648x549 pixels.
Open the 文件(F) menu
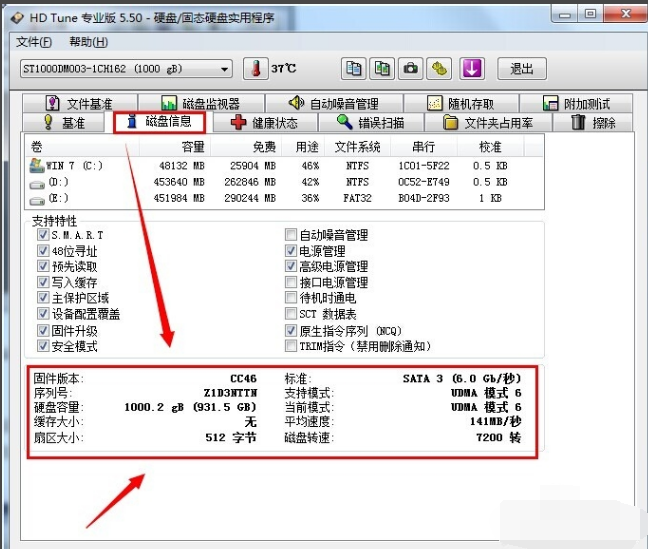coord(34,42)
